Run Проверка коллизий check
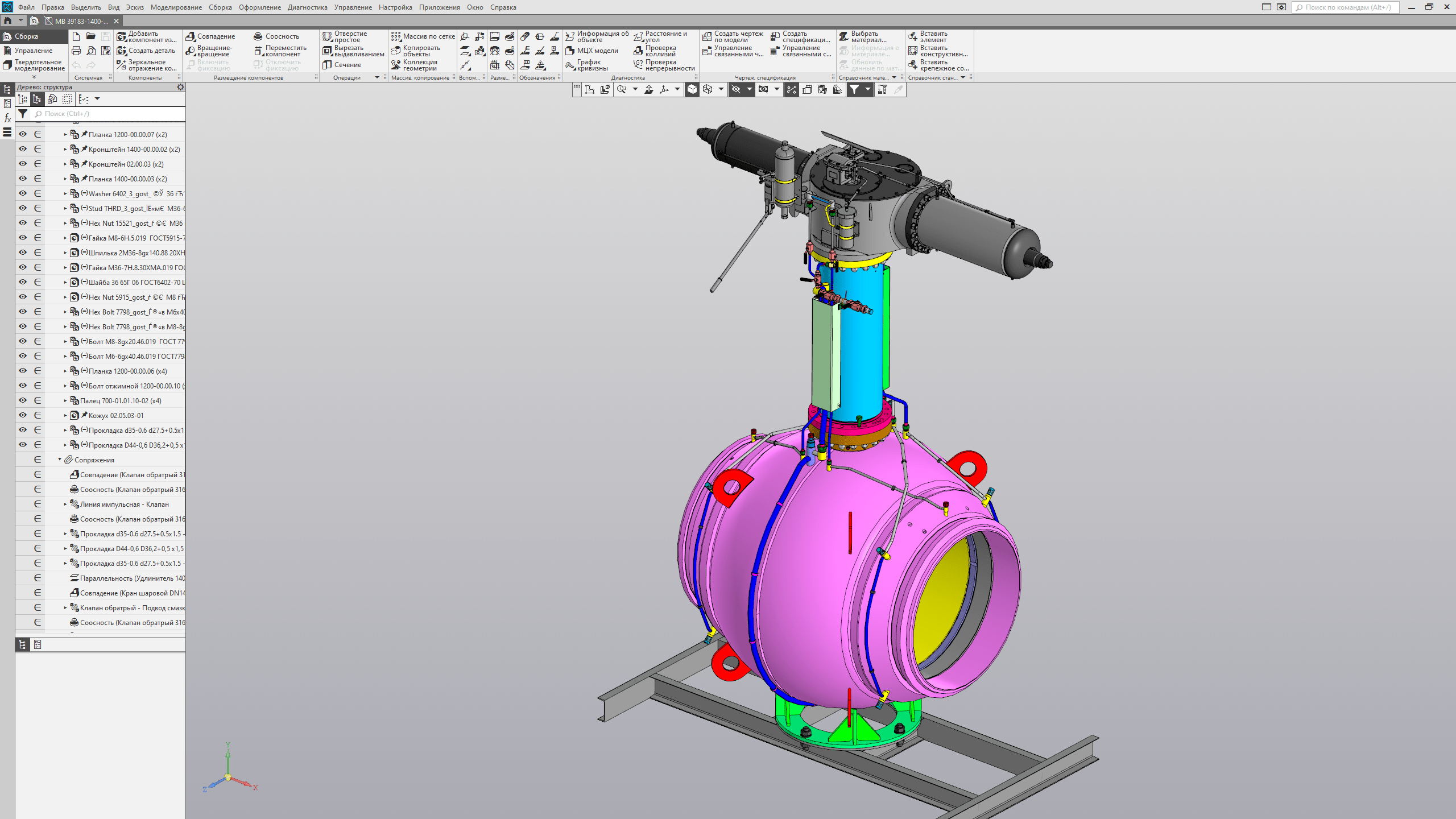The height and width of the screenshot is (819, 1456). 655,51
